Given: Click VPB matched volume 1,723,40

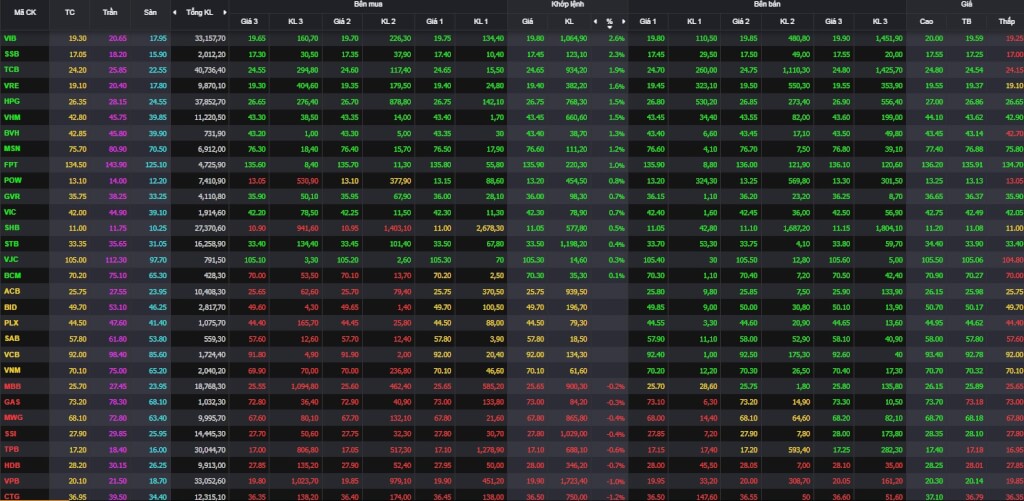Looking at the screenshot, I should (x=573, y=480).
